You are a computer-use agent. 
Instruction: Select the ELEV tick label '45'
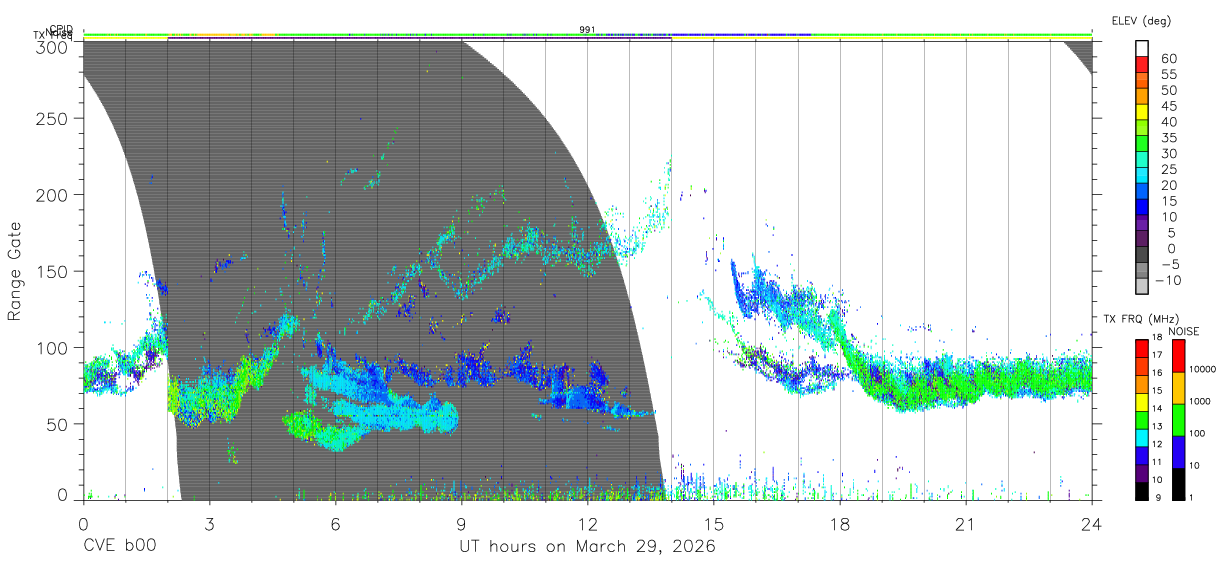pos(1168,106)
